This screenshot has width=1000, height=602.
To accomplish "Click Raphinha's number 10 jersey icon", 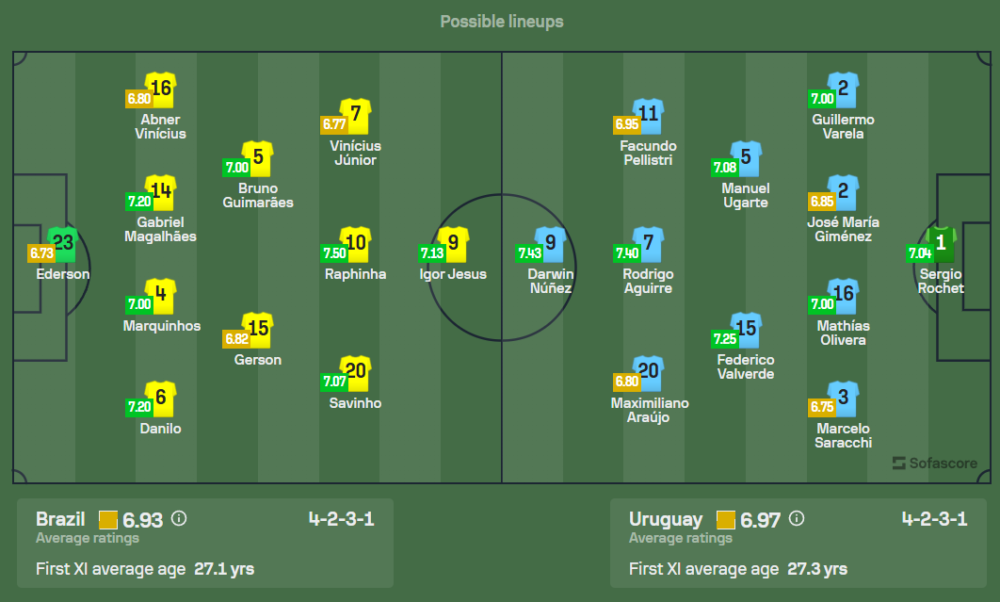I will [356, 243].
